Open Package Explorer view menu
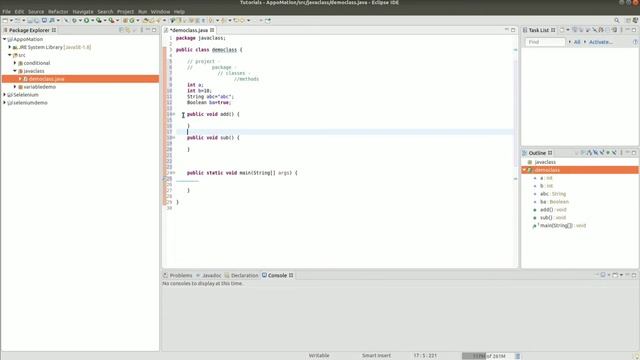Image resolution: width=640 pixels, height=360 pixels. pos(142,30)
